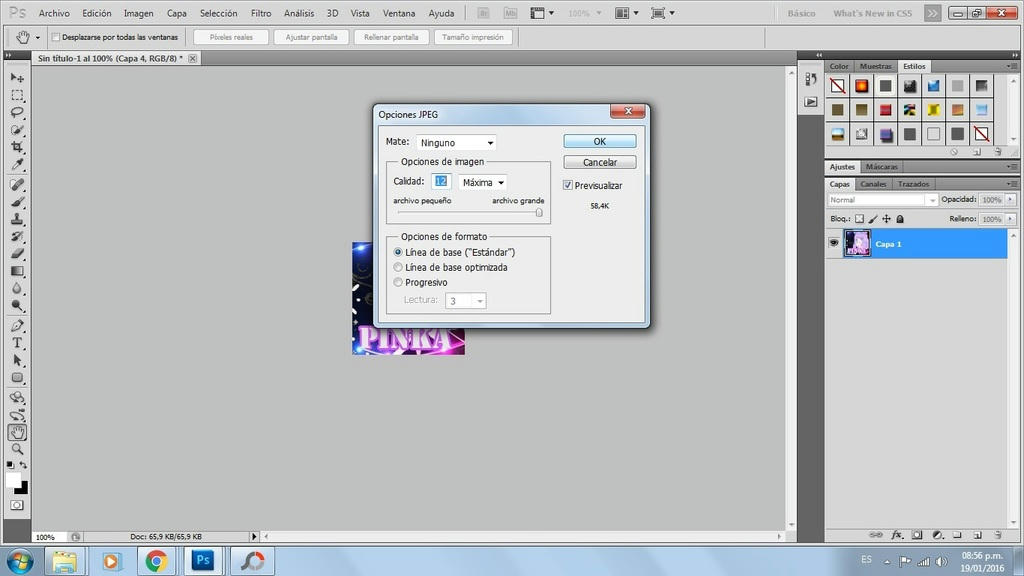
Task: Toggle lock transparent pixels
Action: [x=859, y=219]
